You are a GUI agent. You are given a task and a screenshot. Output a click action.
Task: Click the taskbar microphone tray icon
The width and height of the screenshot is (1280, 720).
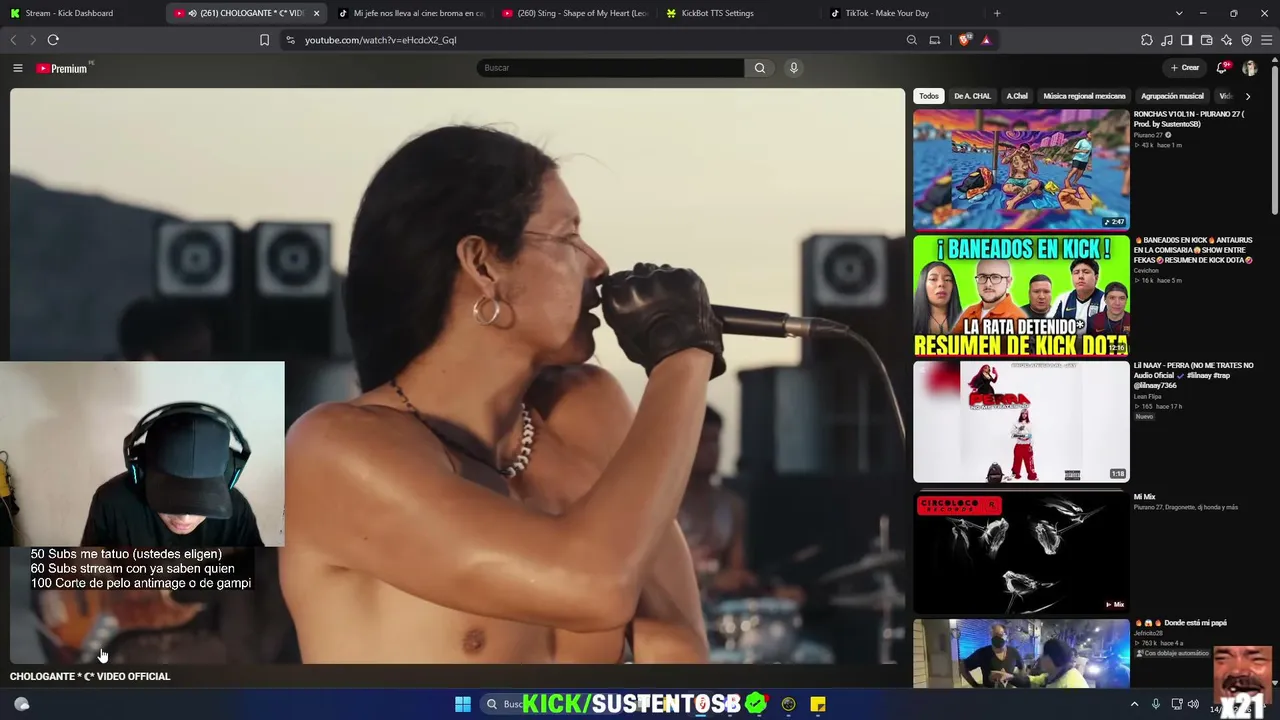tap(1156, 704)
